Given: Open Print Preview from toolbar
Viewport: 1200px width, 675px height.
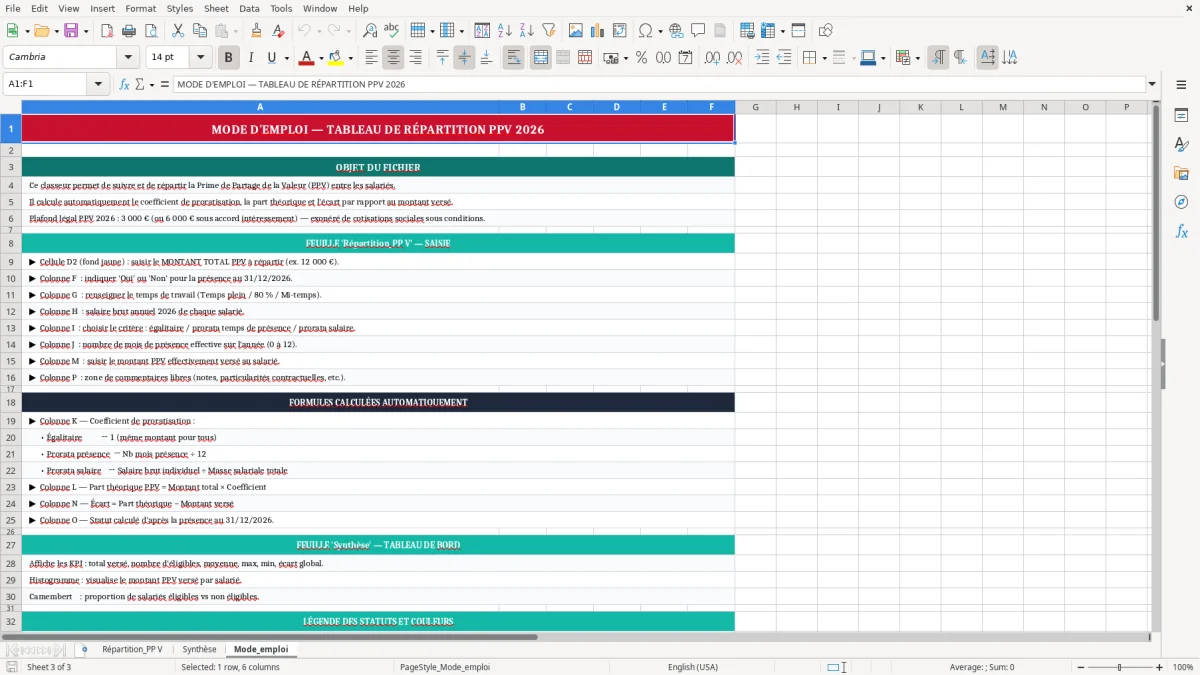Looking at the screenshot, I should click(152, 31).
